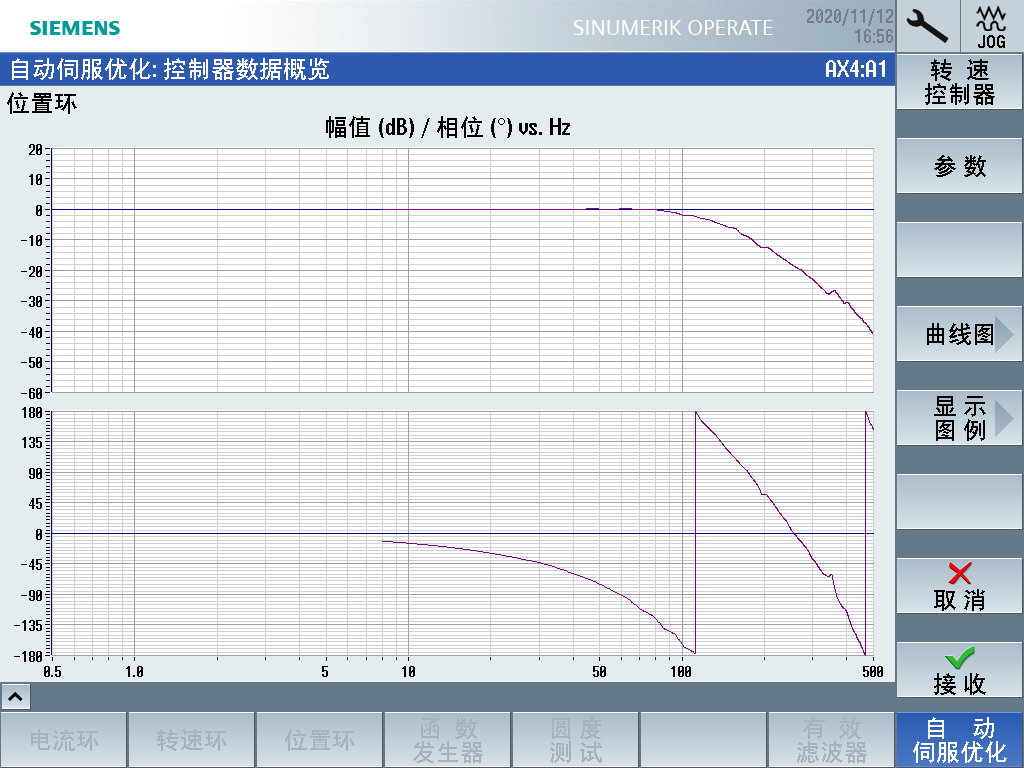
Task: Click the green checkmark accept icon
Action: [x=959, y=658]
